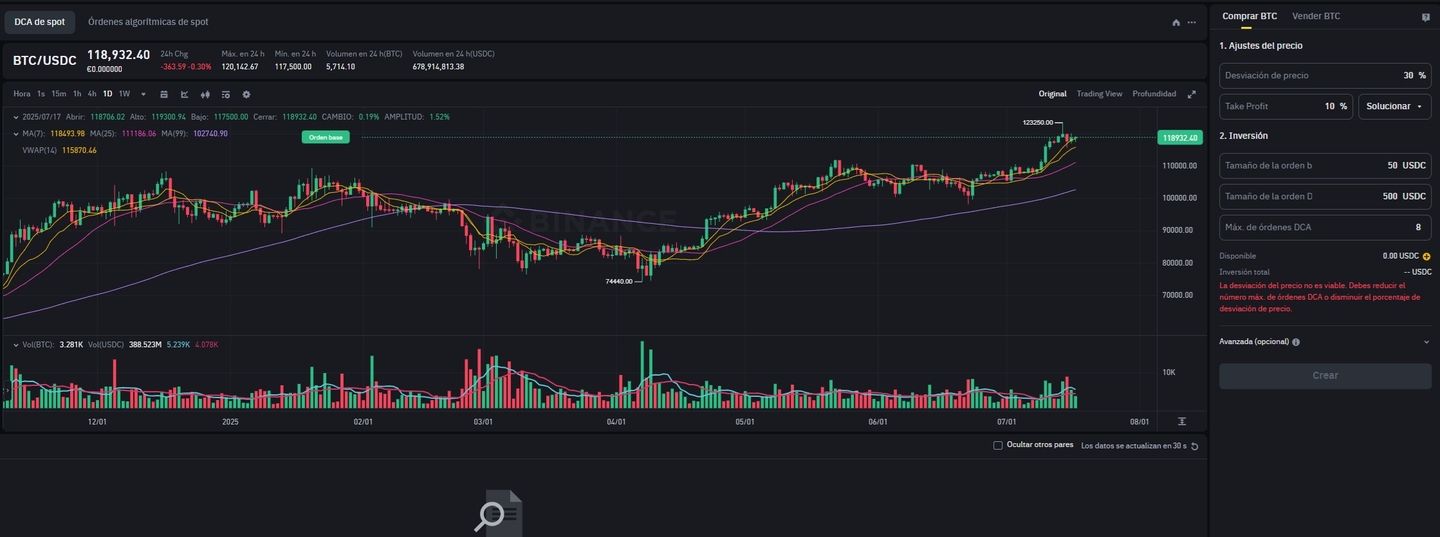The image size is (1440, 537).
Task: Click the Disponible 0.00 USDC balance
Action: [x=1401, y=256]
